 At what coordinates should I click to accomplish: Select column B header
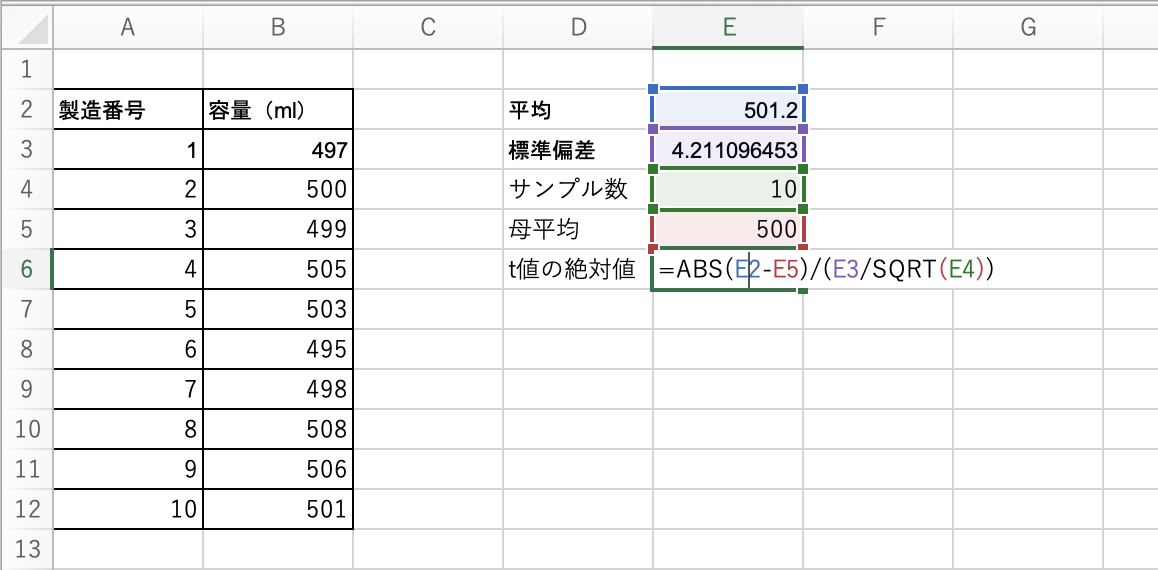tap(278, 28)
